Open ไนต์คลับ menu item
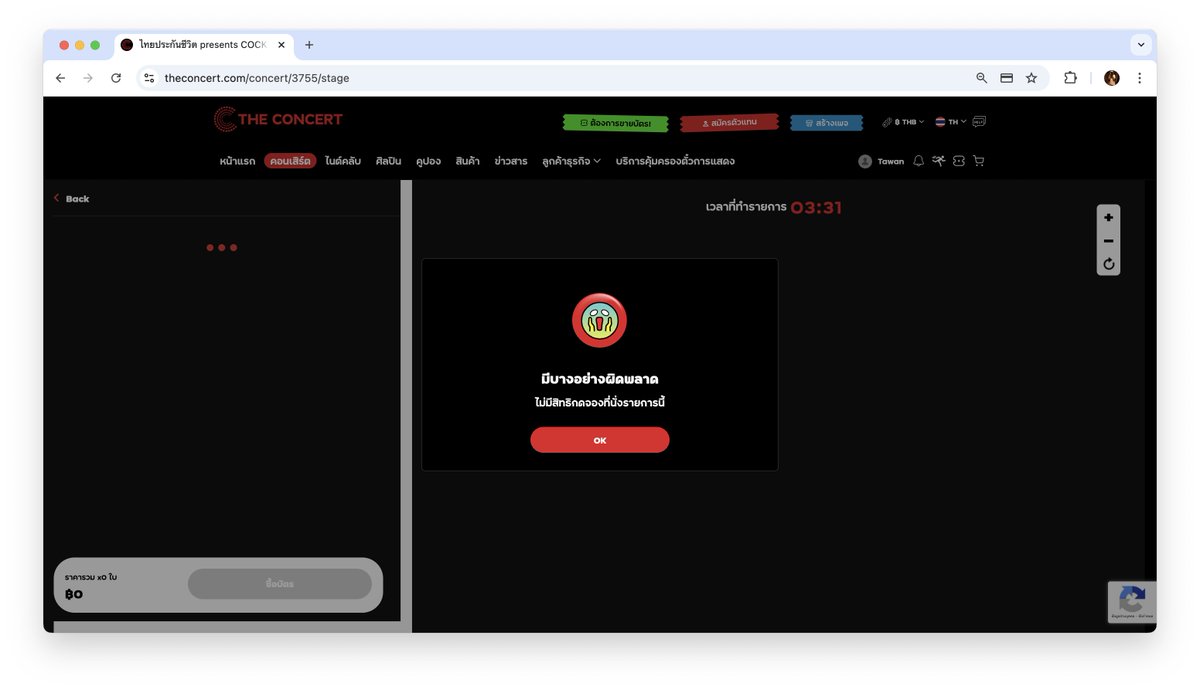1200x690 pixels. (x=343, y=161)
